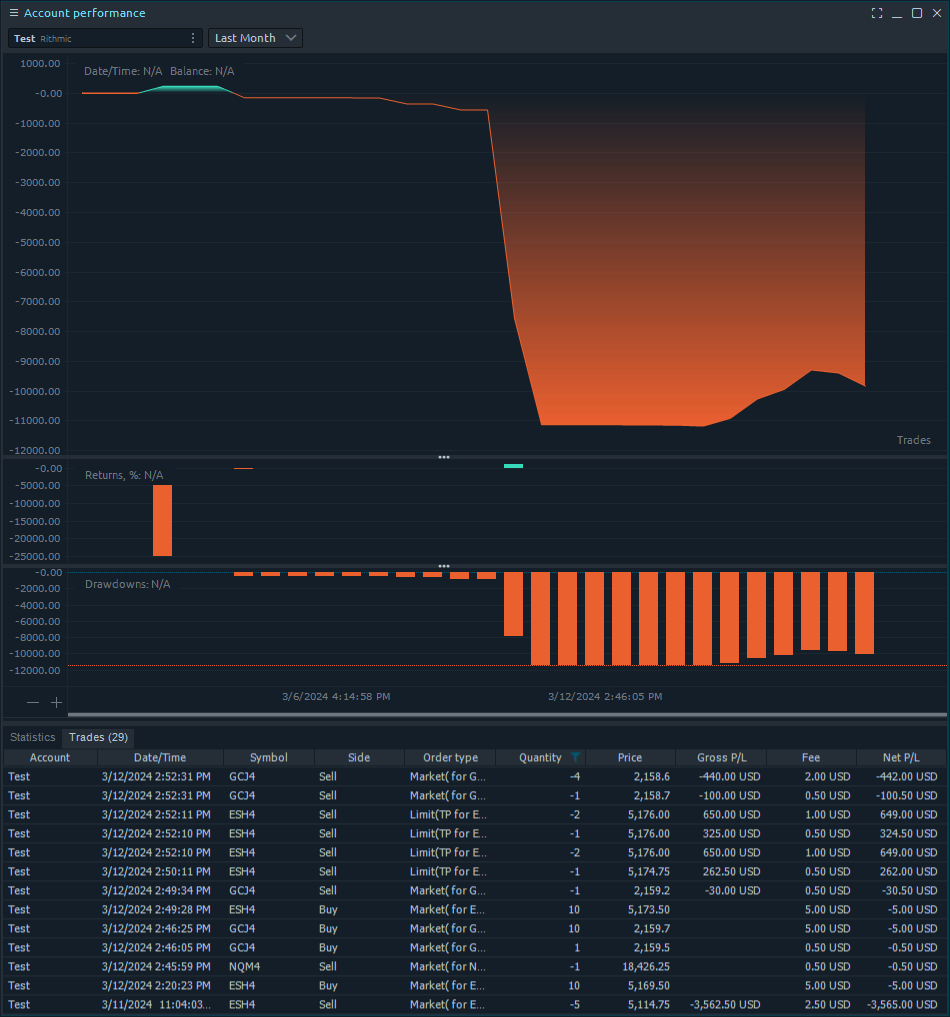This screenshot has height=1017, width=950.
Task: Toggle sorting on the Gross P/L column
Action: pyautogui.click(x=721, y=758)
